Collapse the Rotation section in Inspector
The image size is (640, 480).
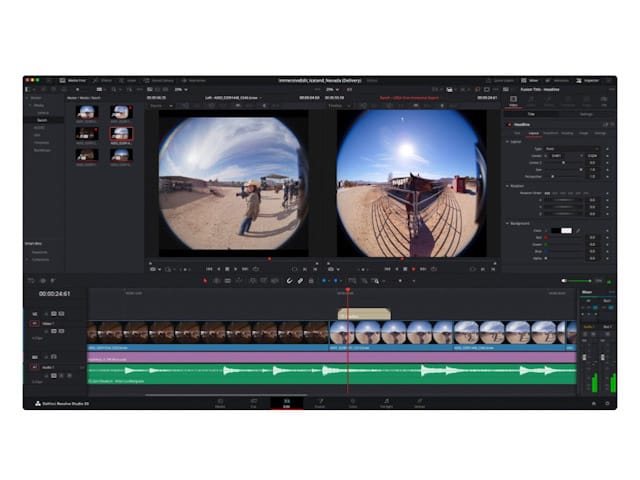click(507, 186)
